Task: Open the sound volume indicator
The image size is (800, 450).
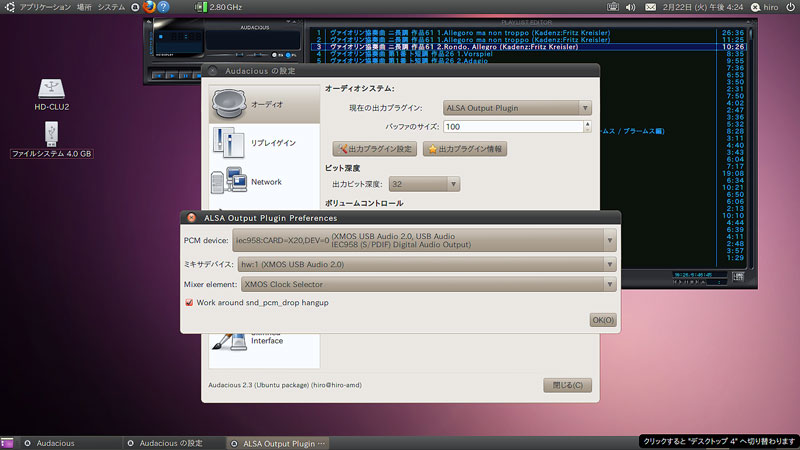Action: [x=631, y=7]
